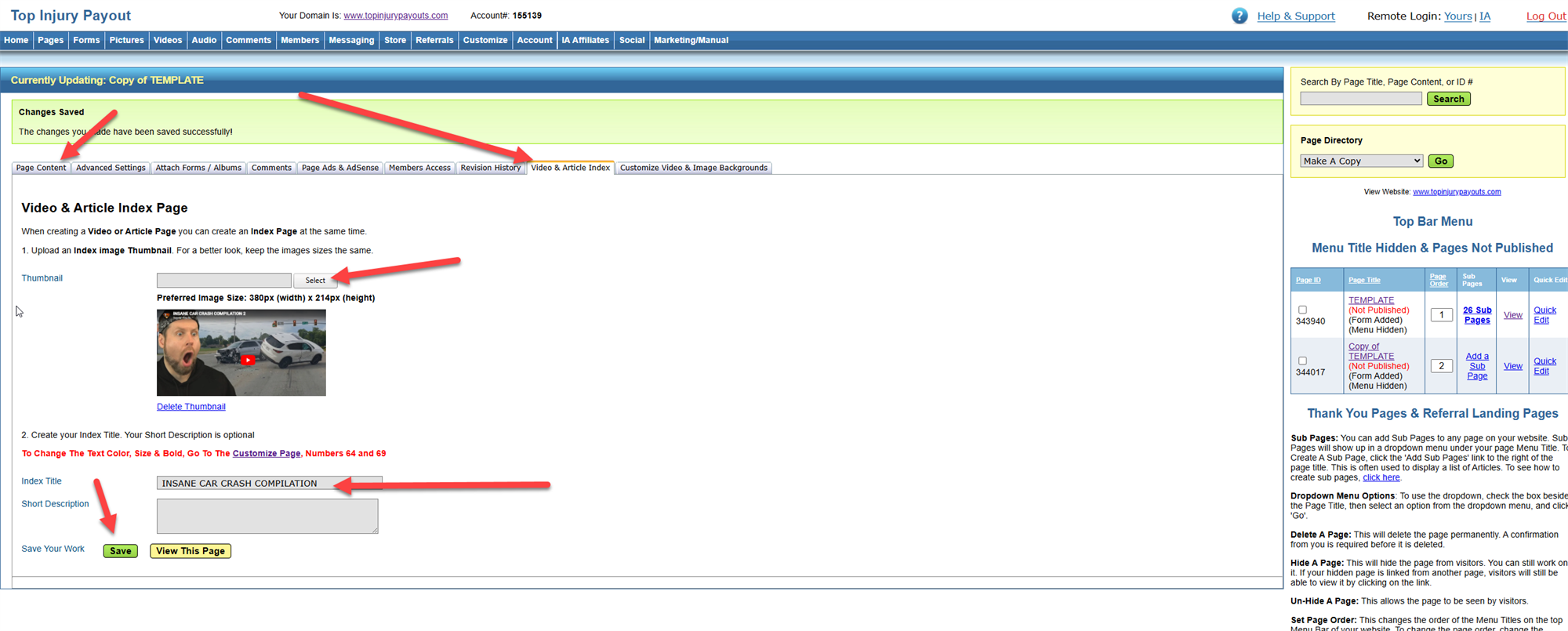The width and height of the screenshot is (1568, 631).
Task: Click Quick Edit for TEMPLATE row
Action: pos(1544,315)
